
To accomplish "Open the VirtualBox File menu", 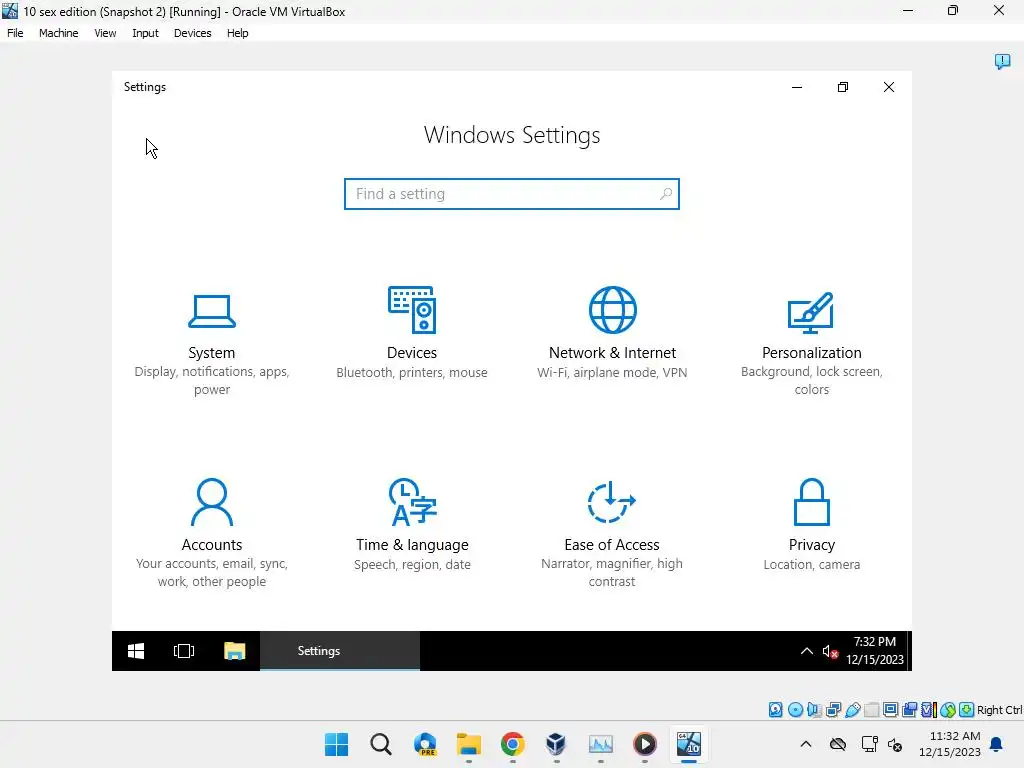I will coord(15,33).
